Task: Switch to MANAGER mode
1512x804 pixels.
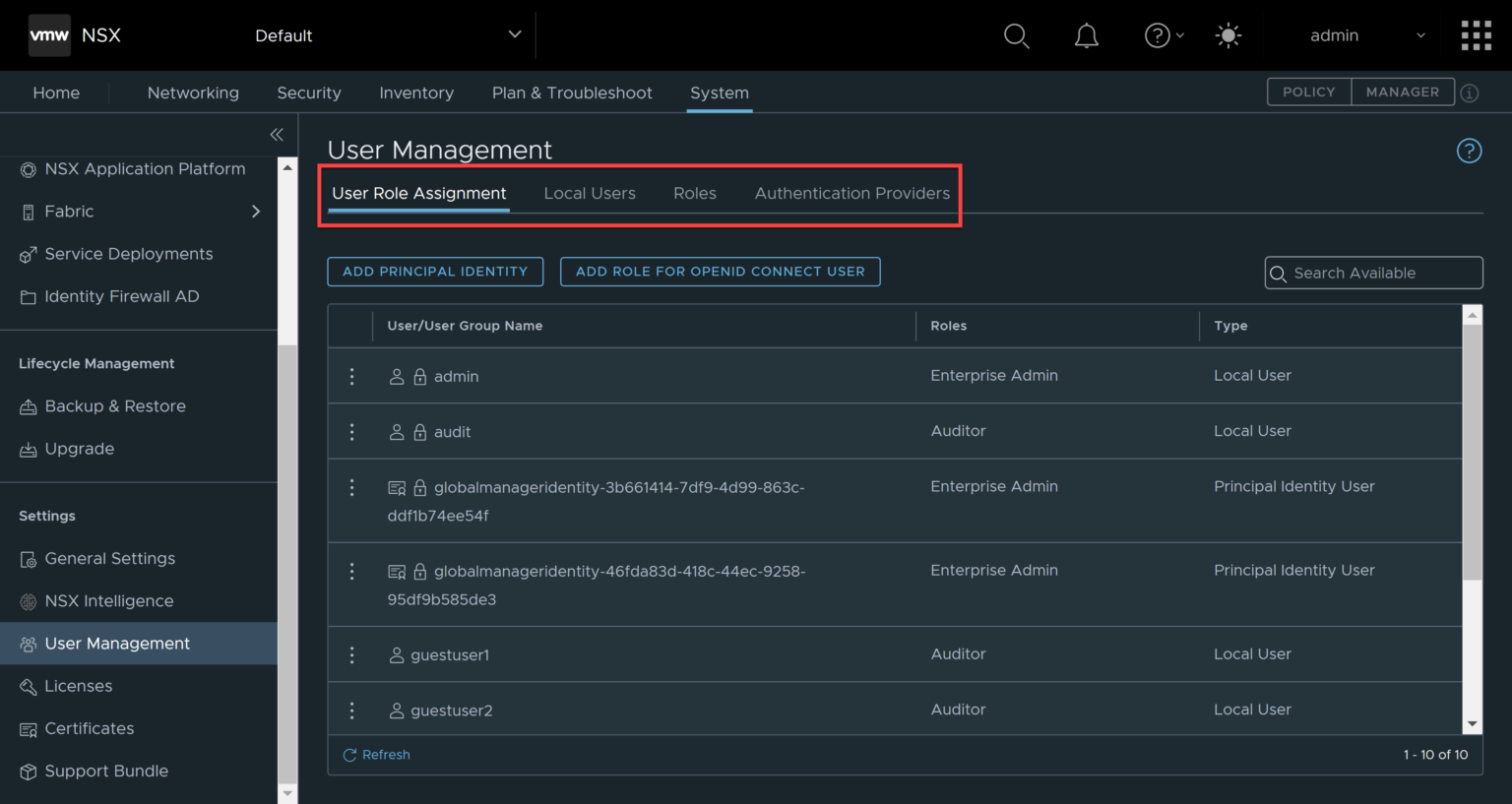Action: (1402, 92)
